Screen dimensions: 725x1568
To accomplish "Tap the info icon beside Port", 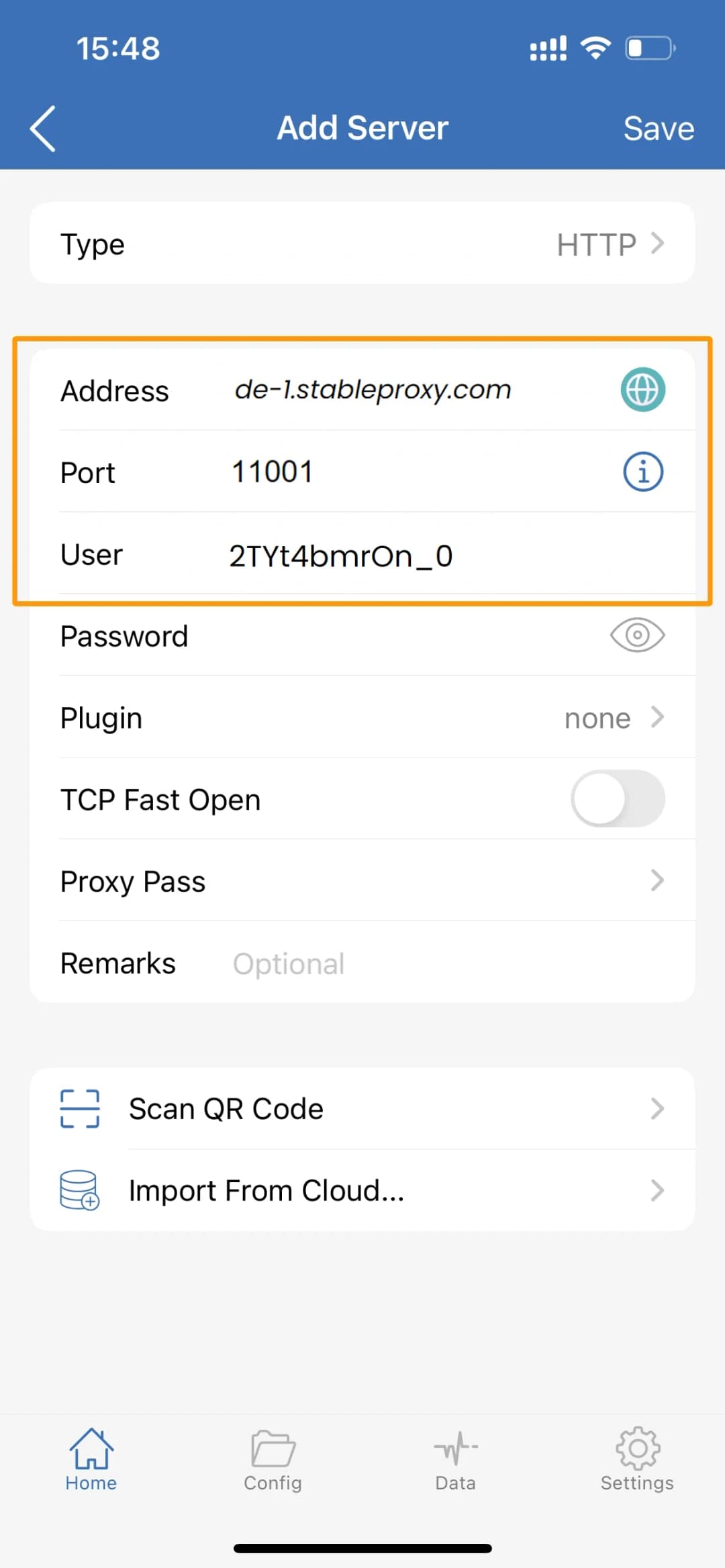I will 642,472.
